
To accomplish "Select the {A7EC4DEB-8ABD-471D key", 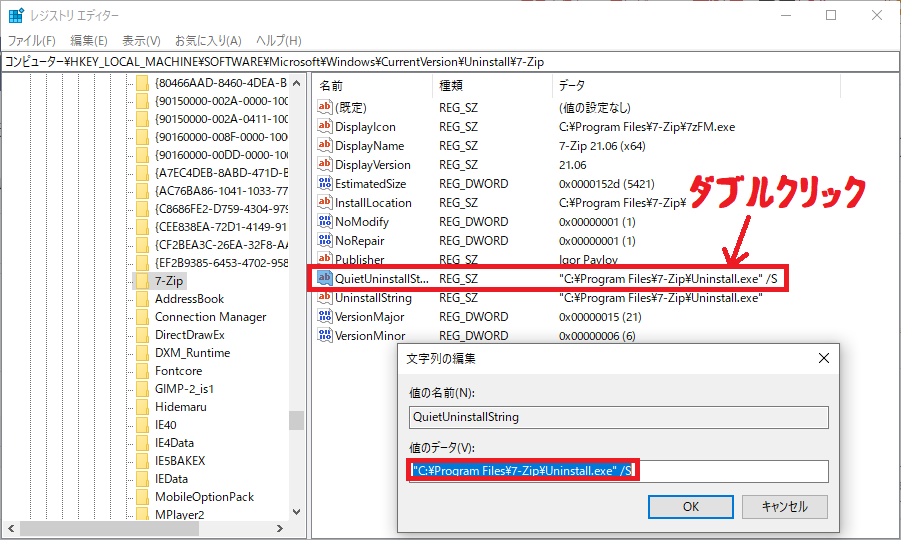I will (x=221, y=173).
